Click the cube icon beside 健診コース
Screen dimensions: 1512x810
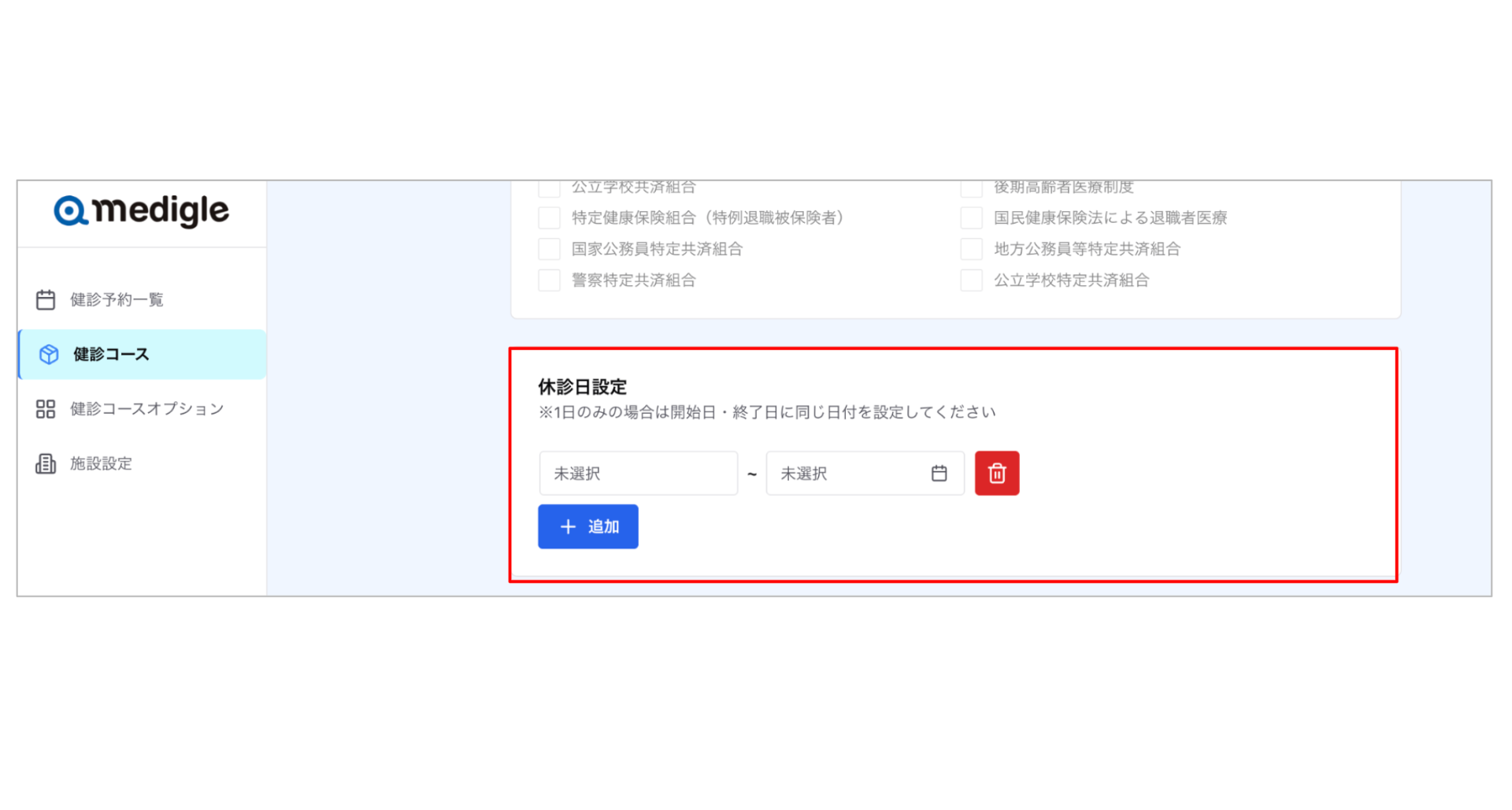pyautogui.click(x=49, y=355)
